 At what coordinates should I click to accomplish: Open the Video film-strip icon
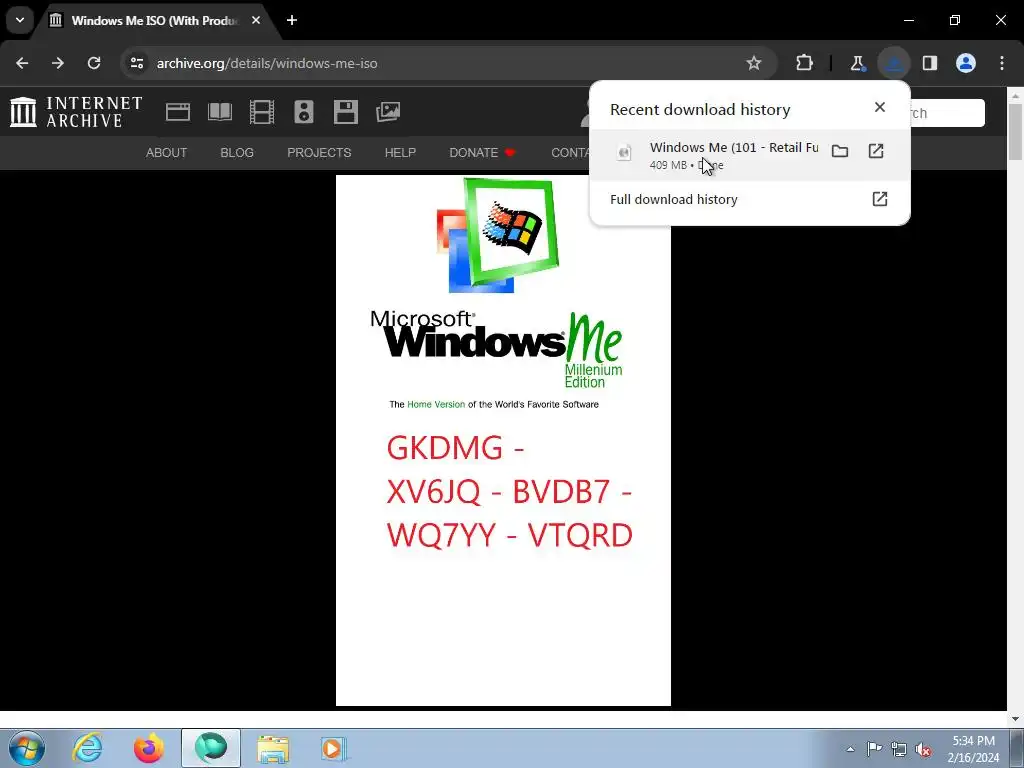click(262, 112)
